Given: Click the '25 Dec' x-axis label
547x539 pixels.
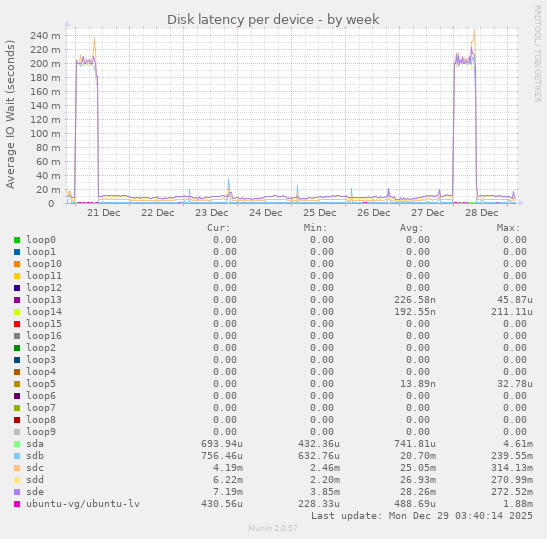Looking at the screenshot, I should pyautogui.click(x=320, y=213).
